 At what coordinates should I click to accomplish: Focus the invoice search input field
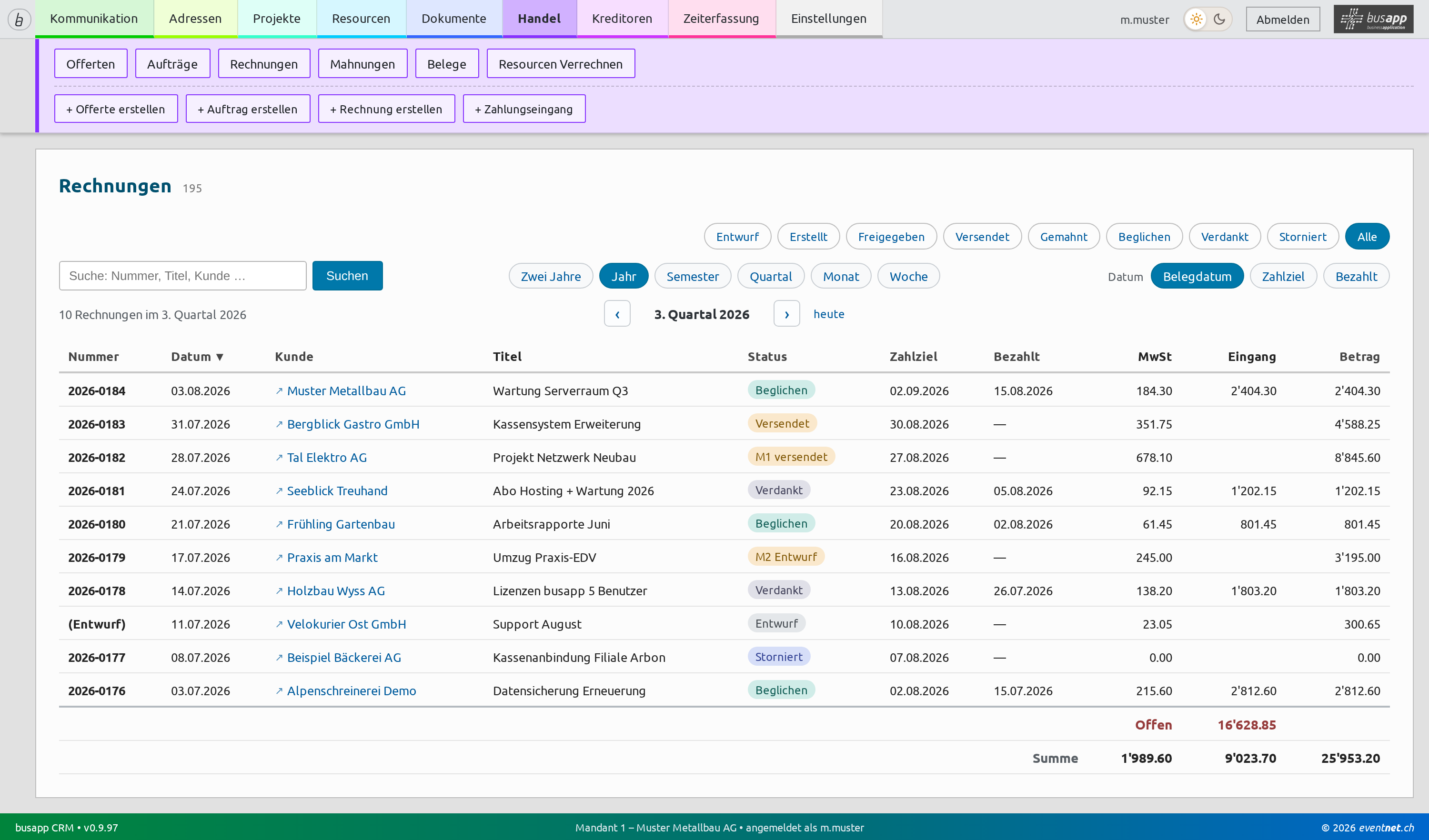182,275
